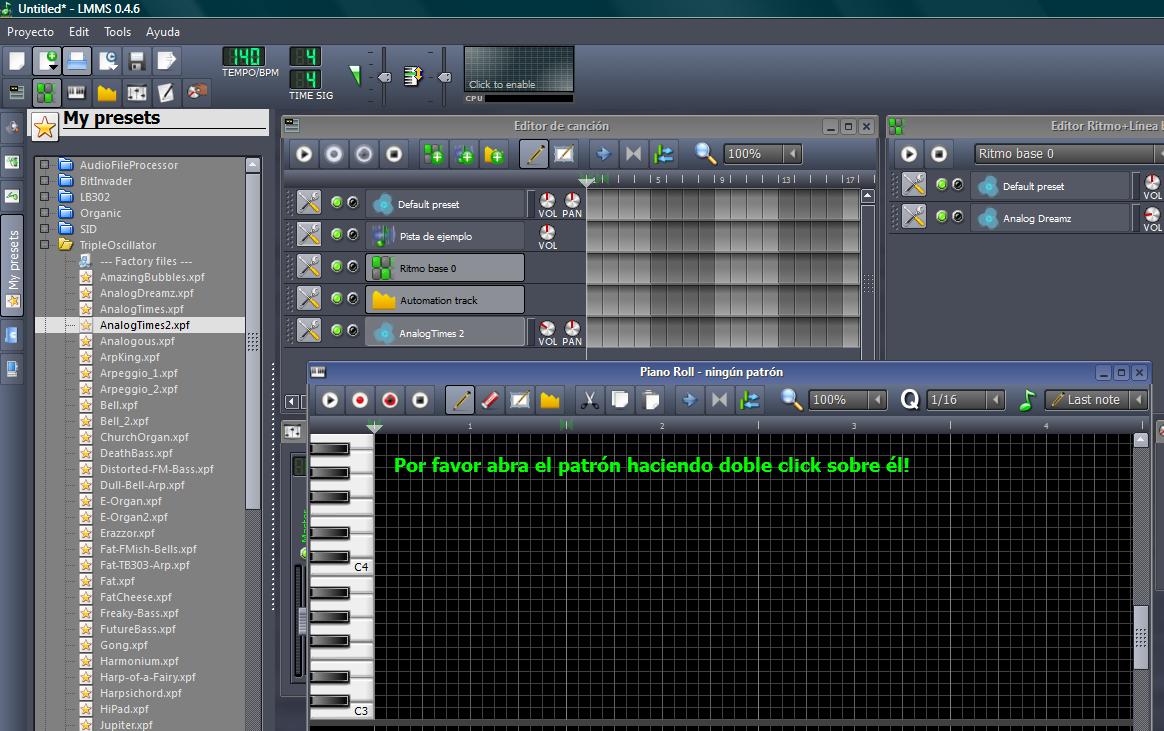Mute the Automation track
Screen dimensions: 1164x731
point(337,298)
